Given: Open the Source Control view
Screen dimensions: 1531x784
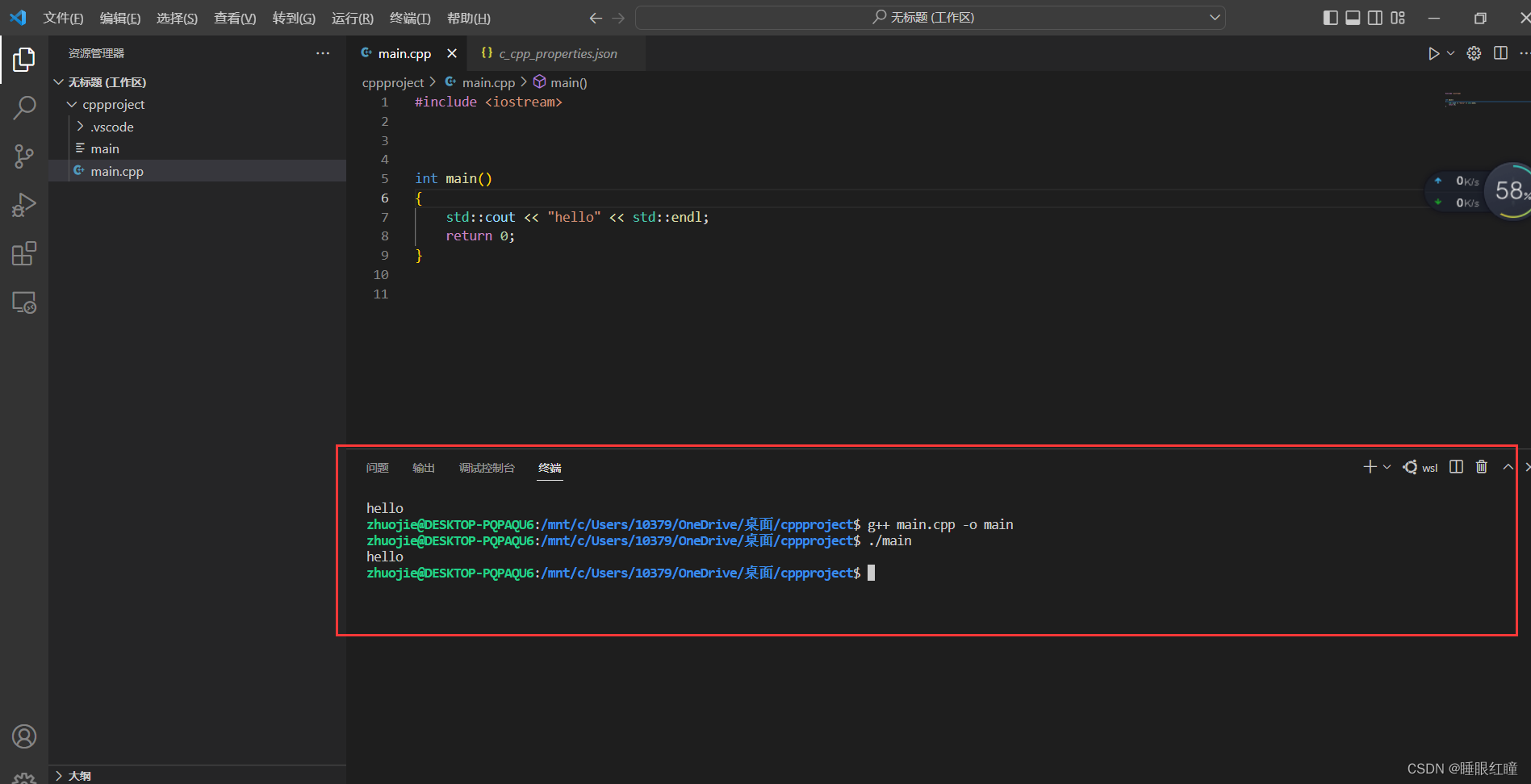Looking at the screenshot, I should pos(24,156).
